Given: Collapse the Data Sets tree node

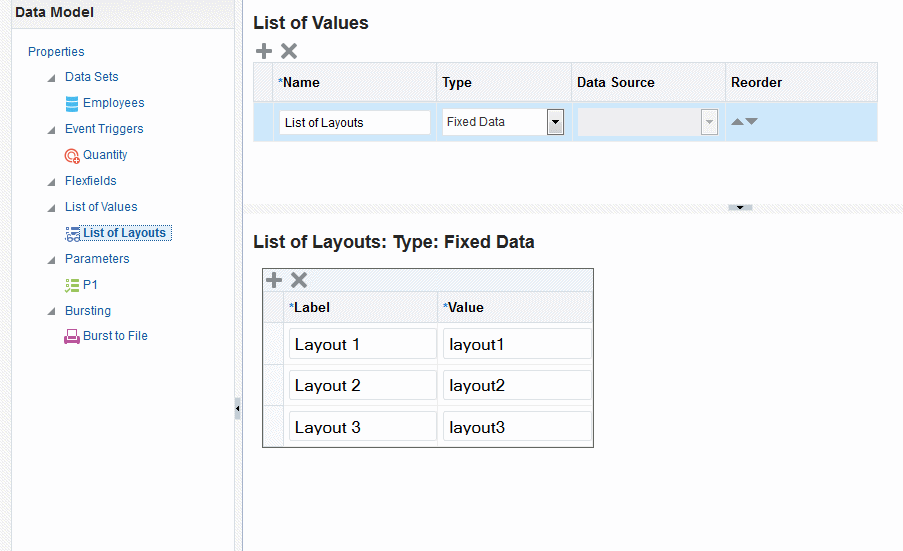Looking at the screenshot, I should [52, 78].
